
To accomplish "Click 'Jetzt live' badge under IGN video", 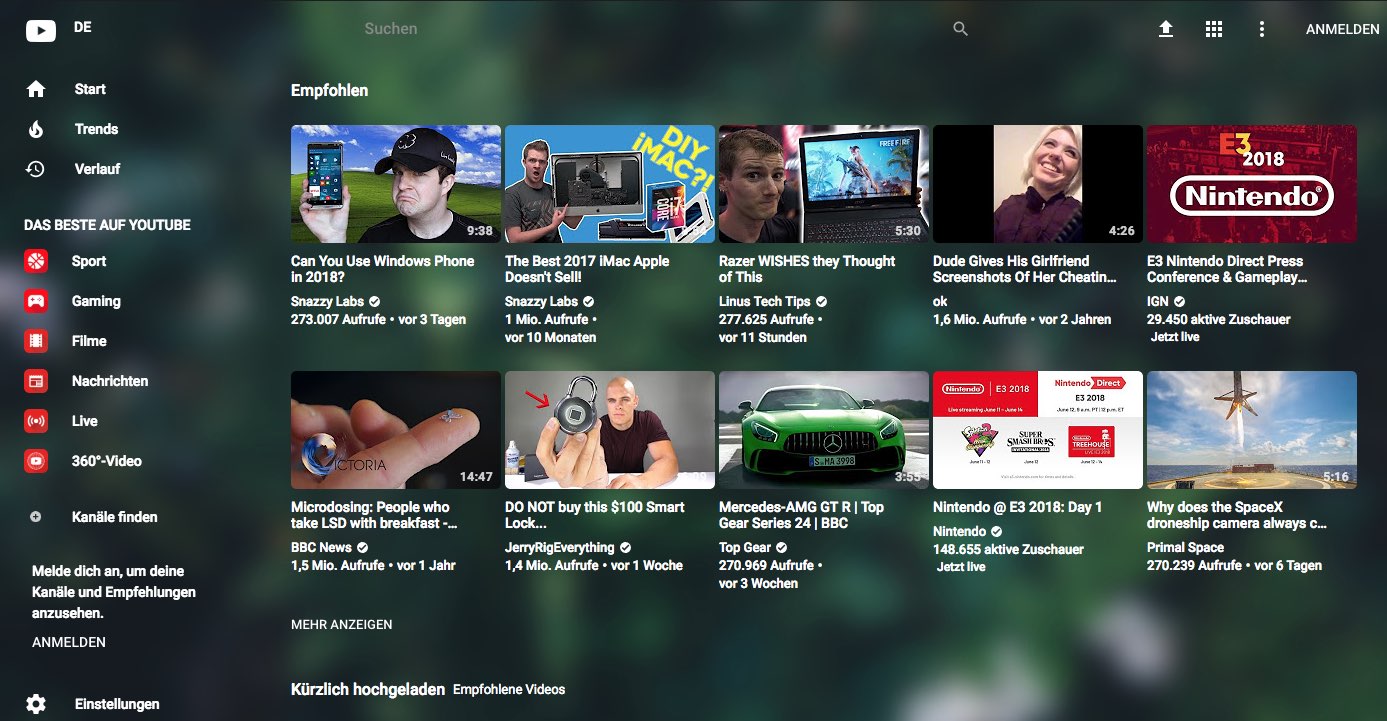I will (1175, 337).
